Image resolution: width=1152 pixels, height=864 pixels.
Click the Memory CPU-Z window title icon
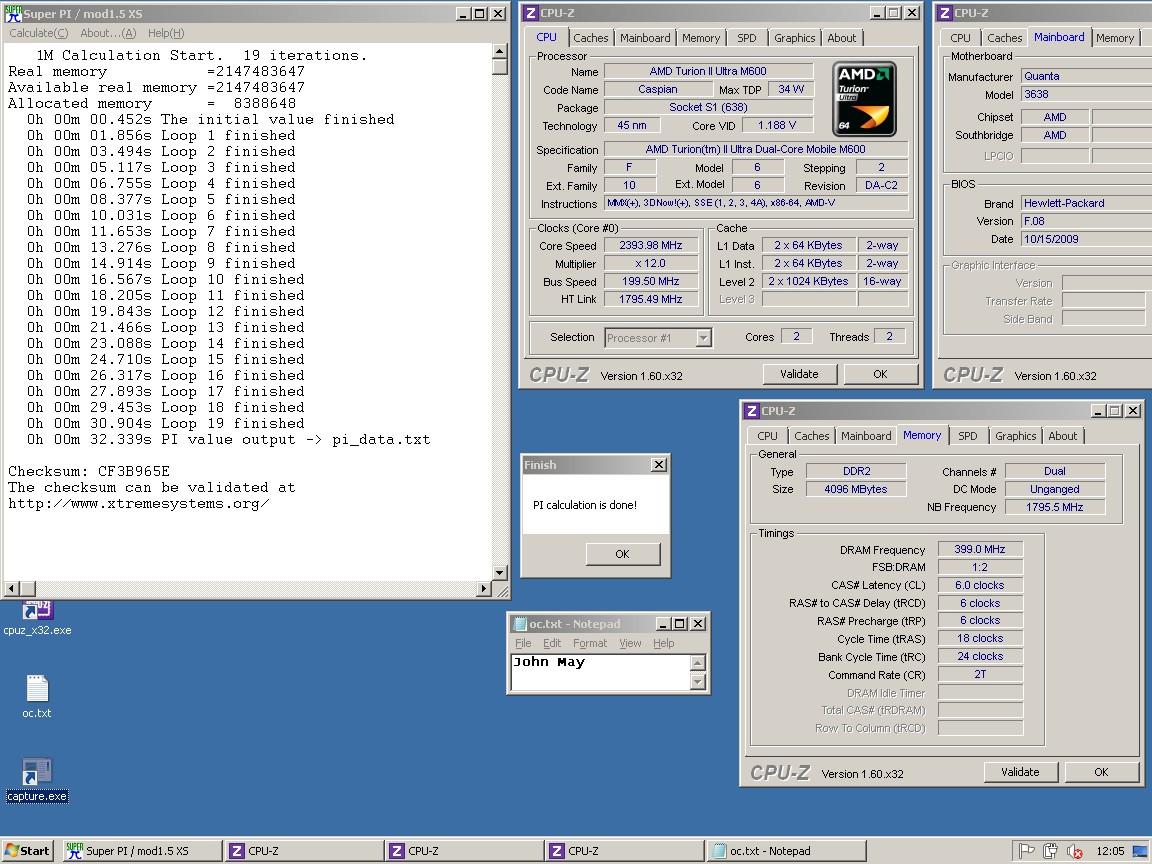752,411
